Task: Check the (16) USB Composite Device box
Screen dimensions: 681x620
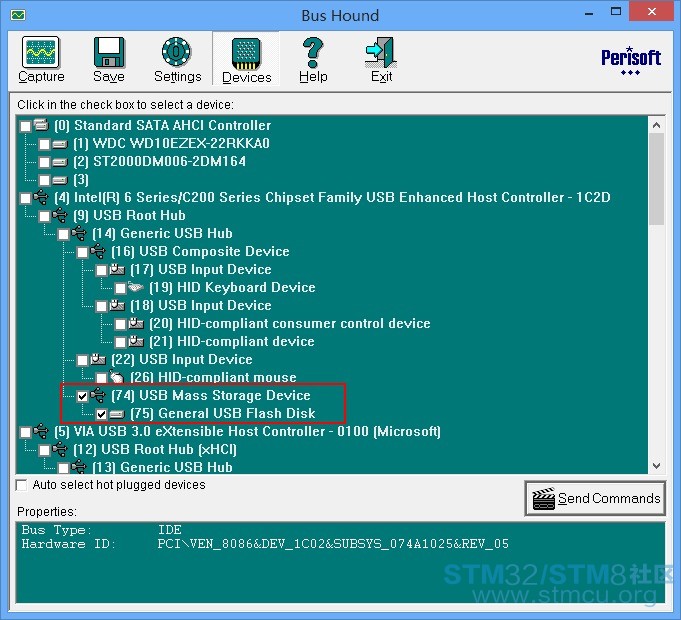Action: tap(83, 252)
